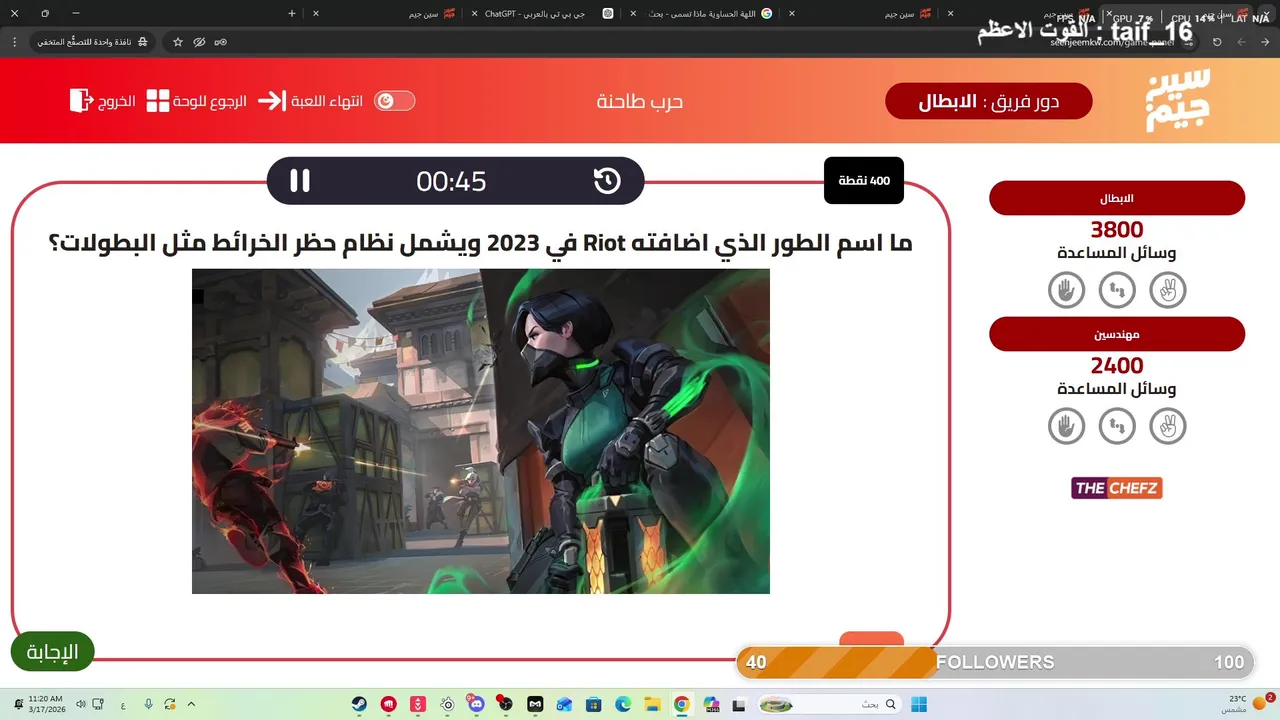This screenshot has width=1280, height=720.
Task: Reveal the answer with الإجابة button
Action: point(52,652)
